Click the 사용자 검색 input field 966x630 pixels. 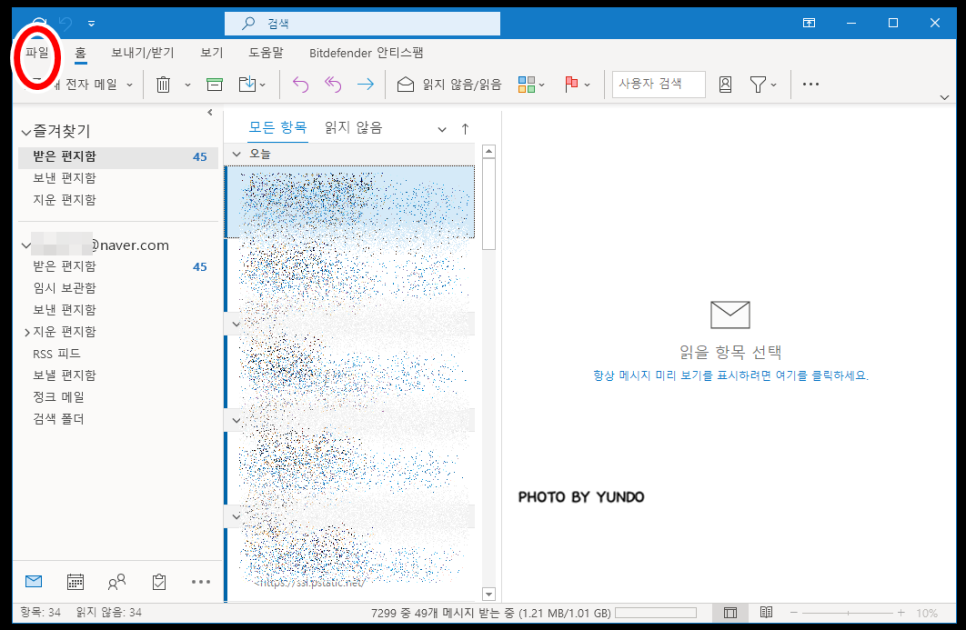(659, 84)
